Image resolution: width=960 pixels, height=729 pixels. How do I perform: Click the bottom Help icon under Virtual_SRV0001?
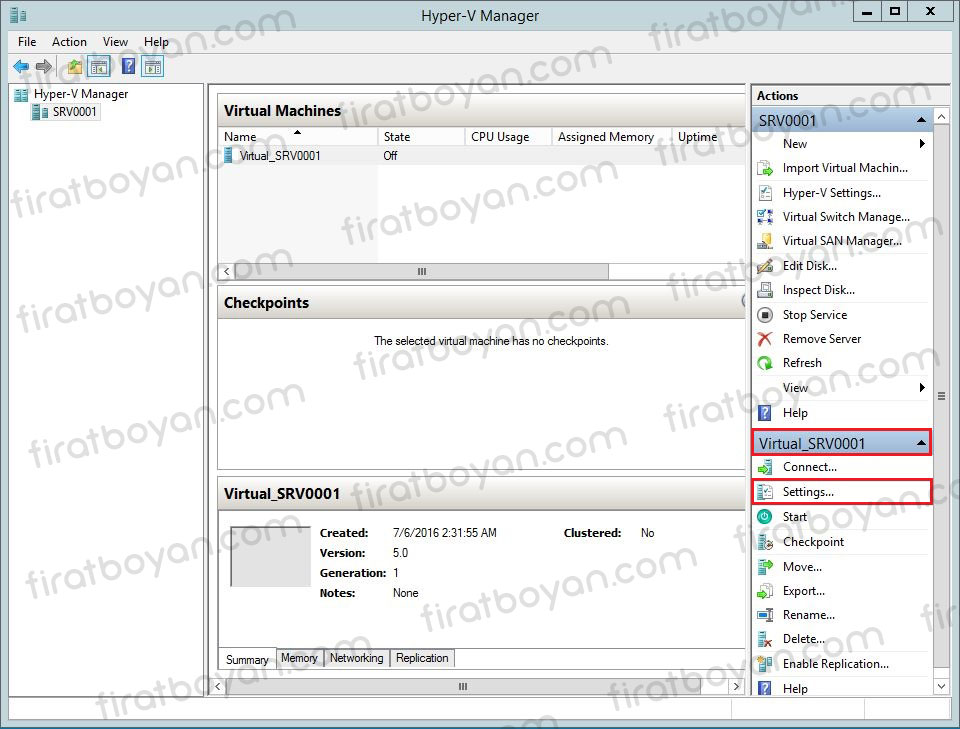pyautogui.click(x=765, y=688)
